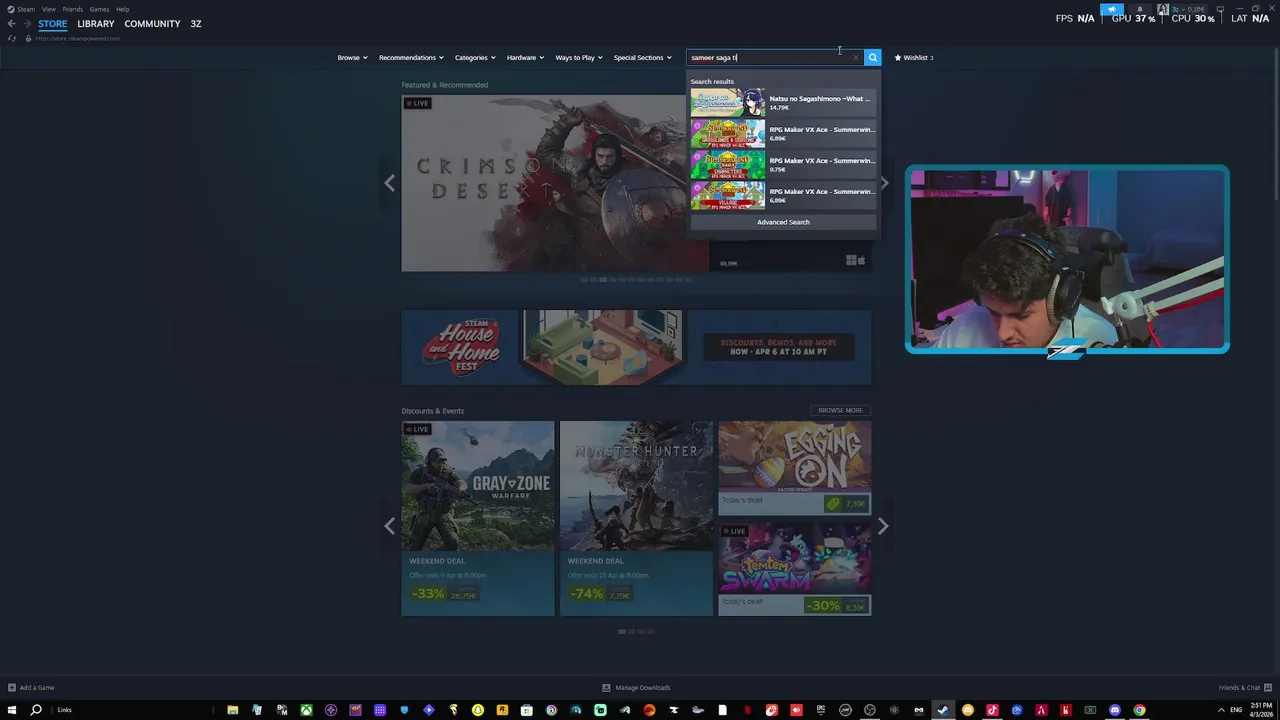Switch to the COMMUNITY tab
Viewport: 1280px width, 720px height.
(152, 24)
